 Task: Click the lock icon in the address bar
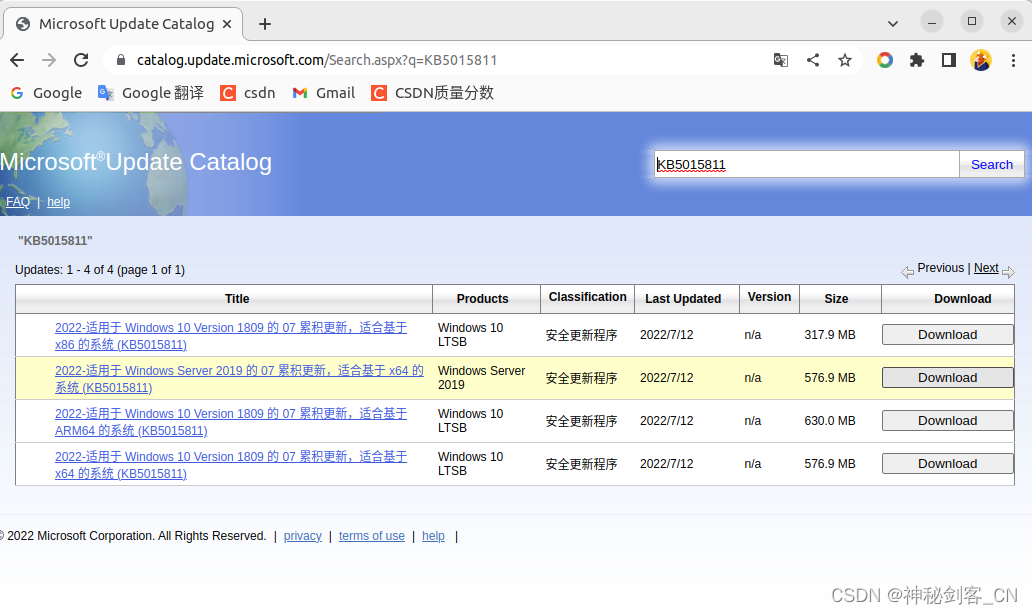(120, 60)
